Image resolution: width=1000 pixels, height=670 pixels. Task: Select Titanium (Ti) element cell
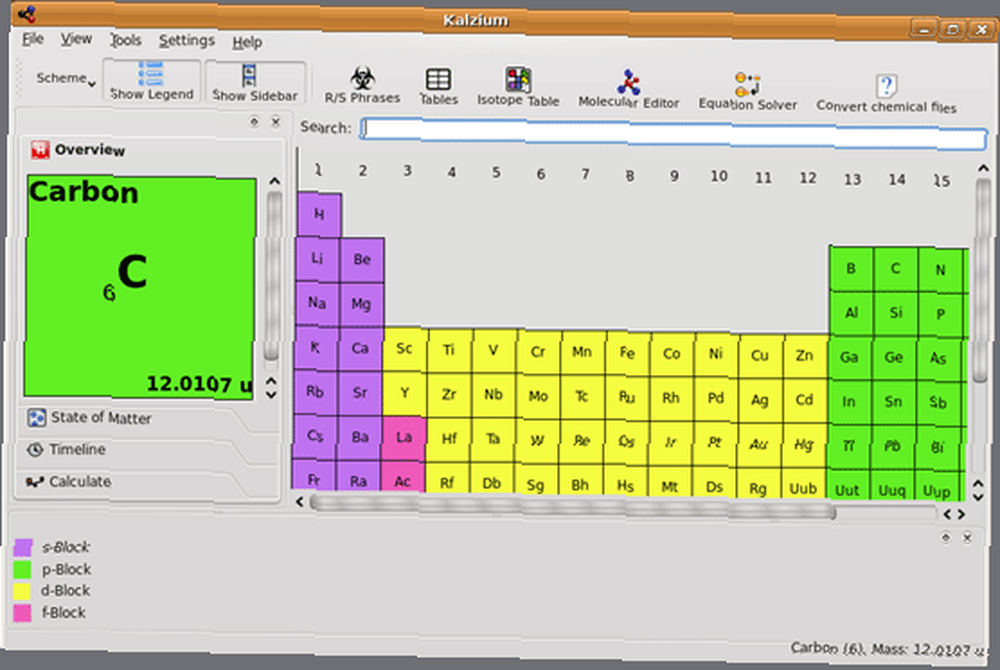[x=449, y=350]
